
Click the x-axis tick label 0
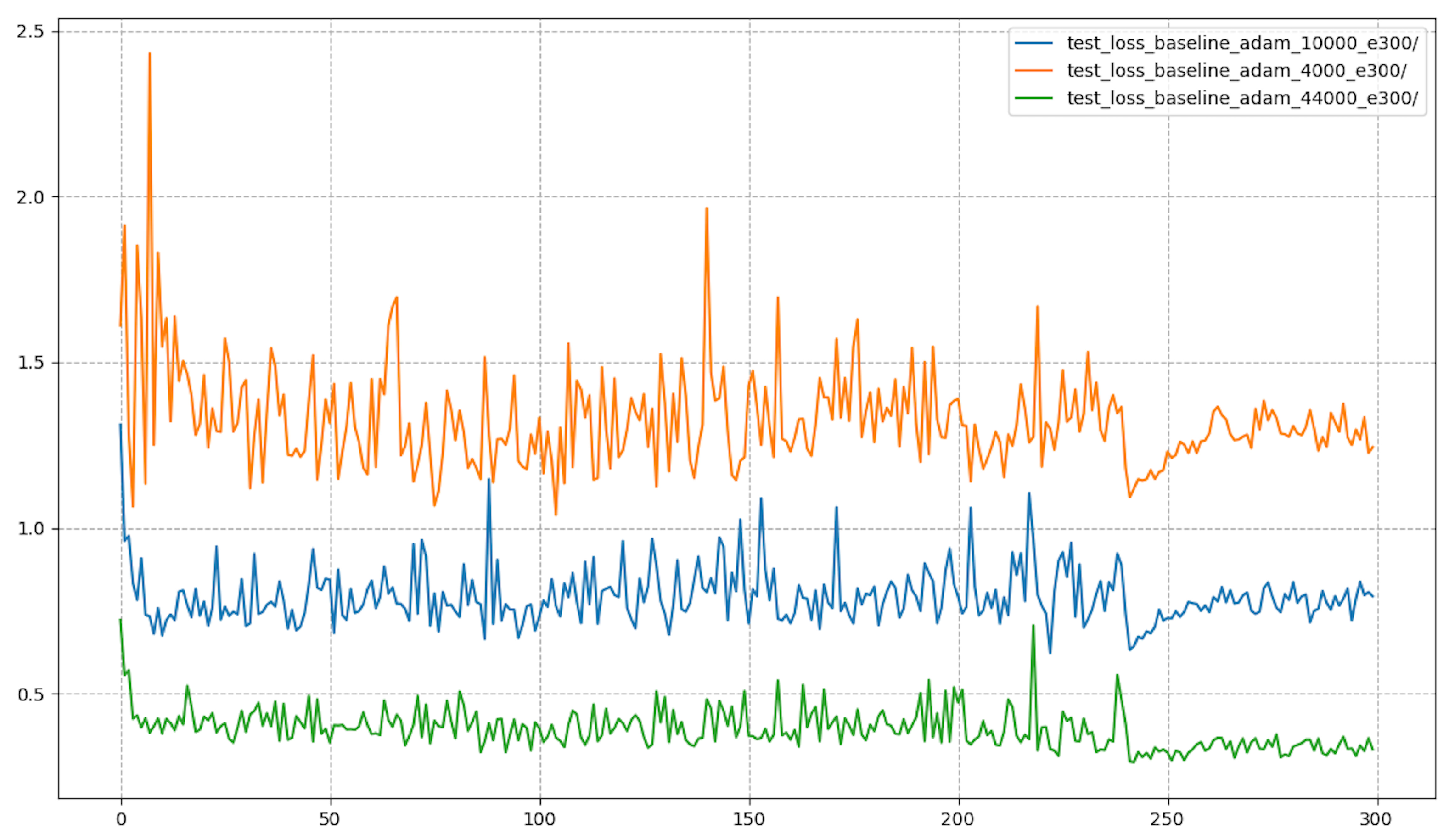[121, 819]
